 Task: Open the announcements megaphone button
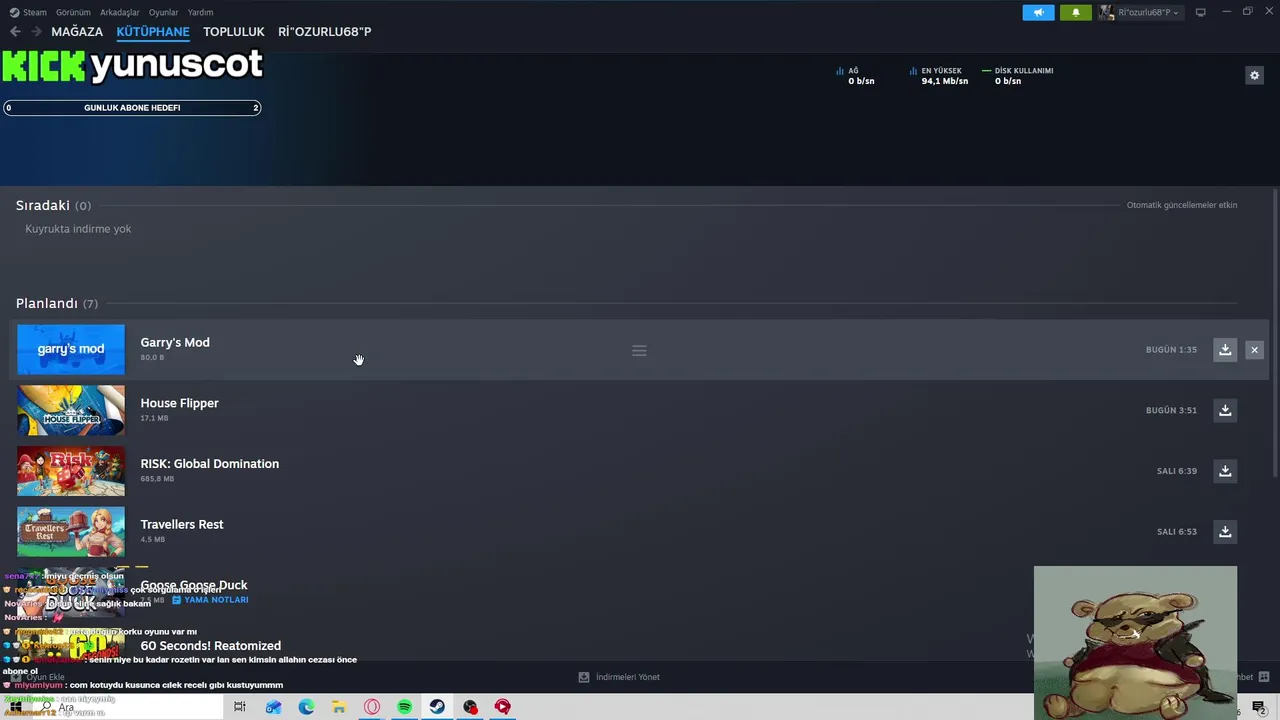pos(1038,12)
